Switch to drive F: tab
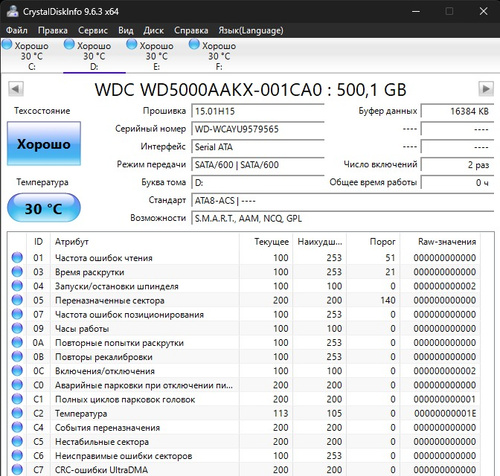500x476 pixels. pyautogui.click(x=219, y=55)
